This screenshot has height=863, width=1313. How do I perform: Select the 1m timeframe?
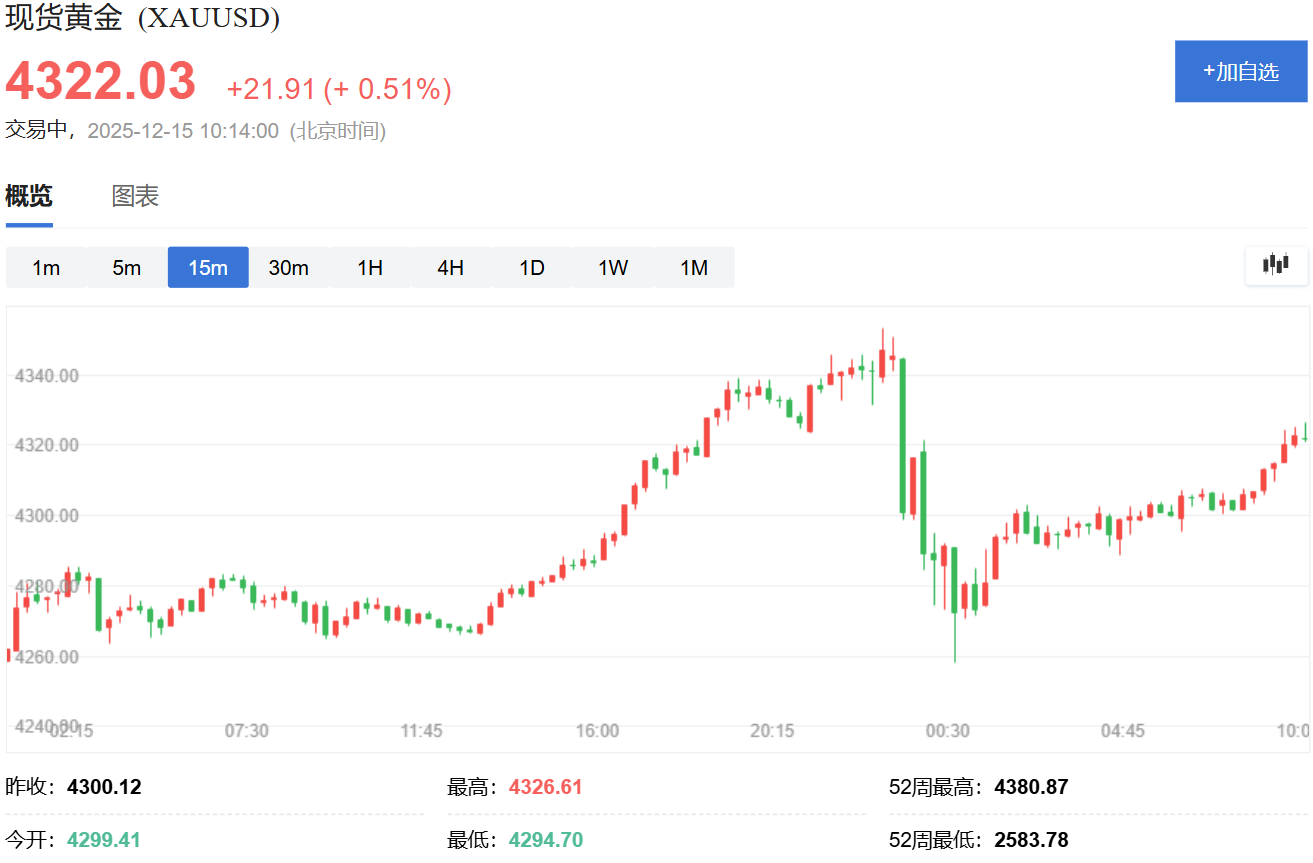(x=45, y=267)
